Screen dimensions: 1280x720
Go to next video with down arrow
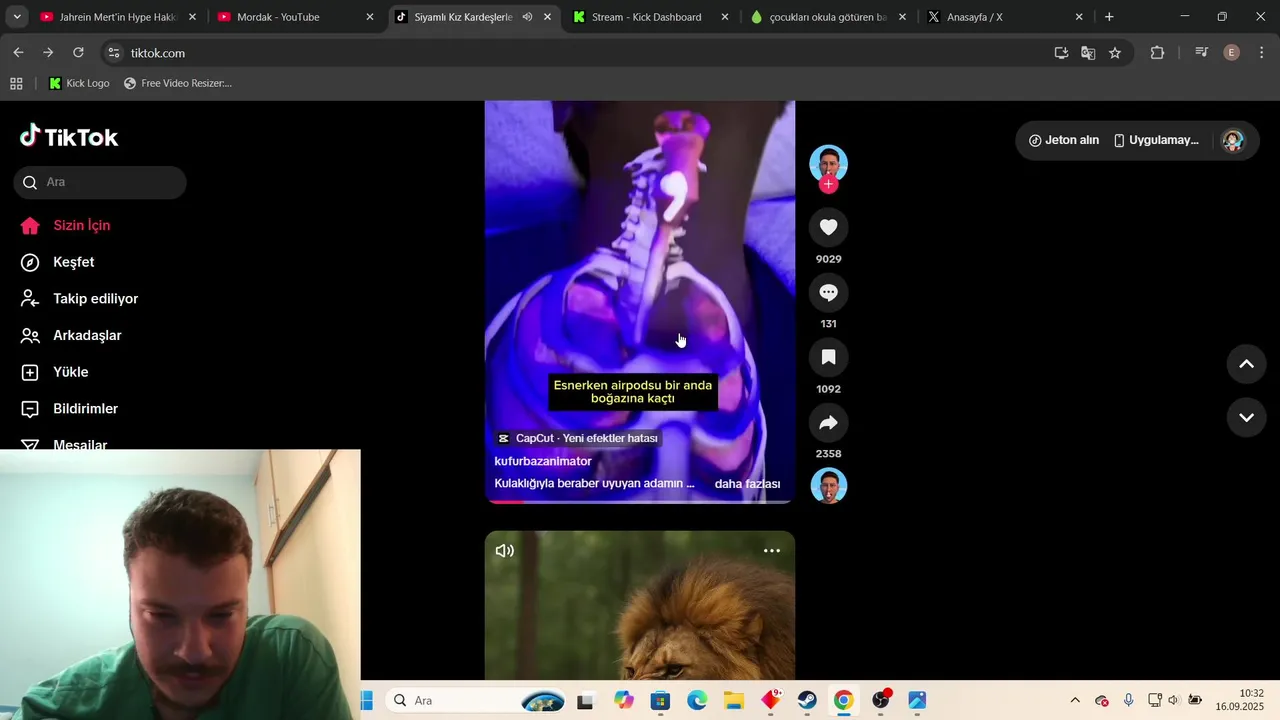(x=1246, y=417)
